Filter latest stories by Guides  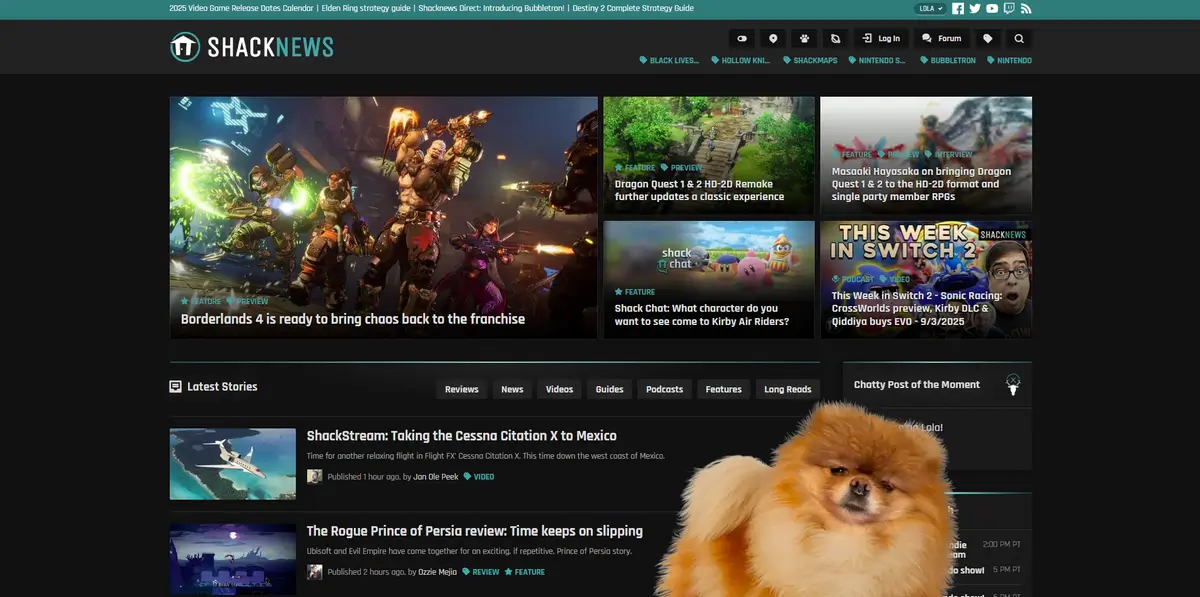[x=610, y=389]
